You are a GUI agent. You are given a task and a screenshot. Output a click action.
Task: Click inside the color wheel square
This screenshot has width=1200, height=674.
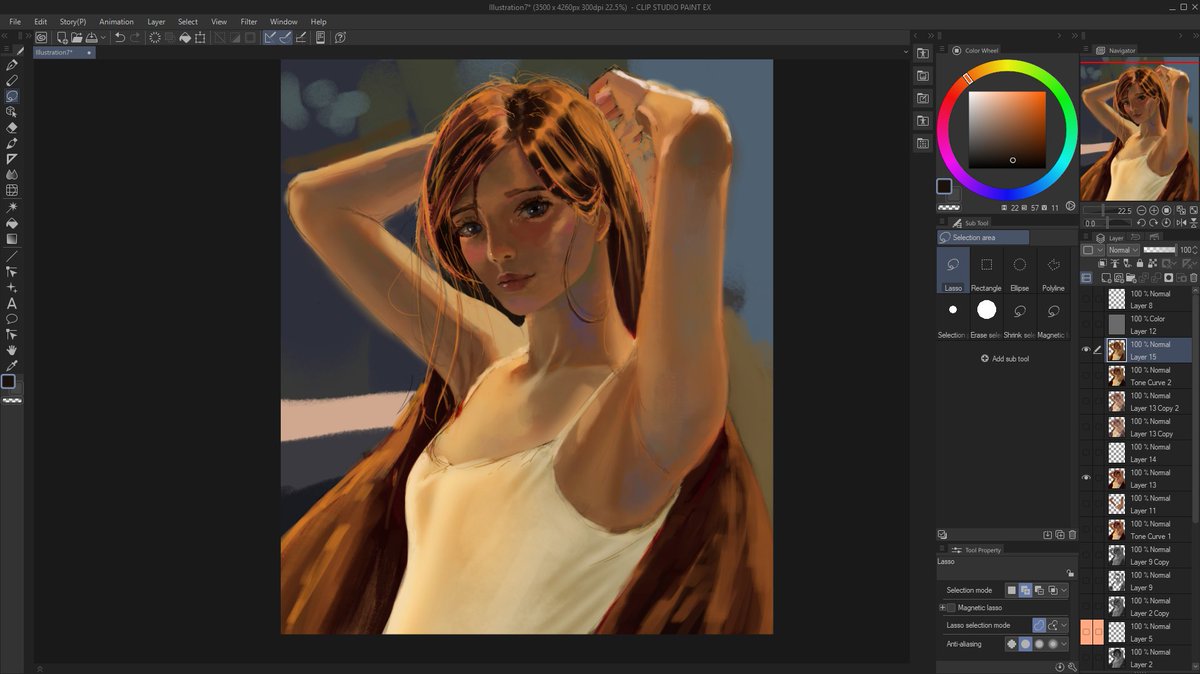[x=1007, y=130]
